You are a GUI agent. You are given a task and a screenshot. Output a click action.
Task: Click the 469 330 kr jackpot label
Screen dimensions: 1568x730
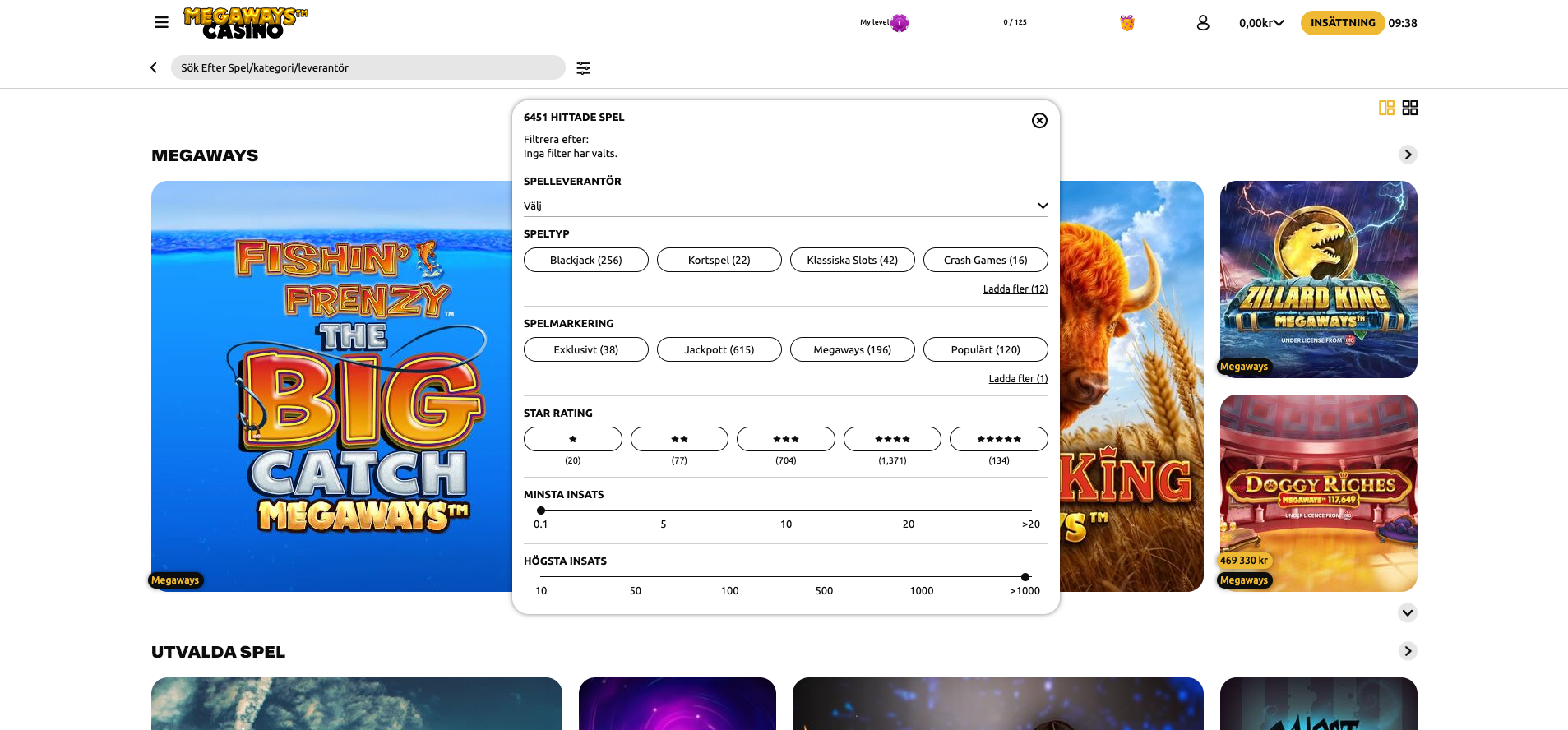pos(1243,561)
